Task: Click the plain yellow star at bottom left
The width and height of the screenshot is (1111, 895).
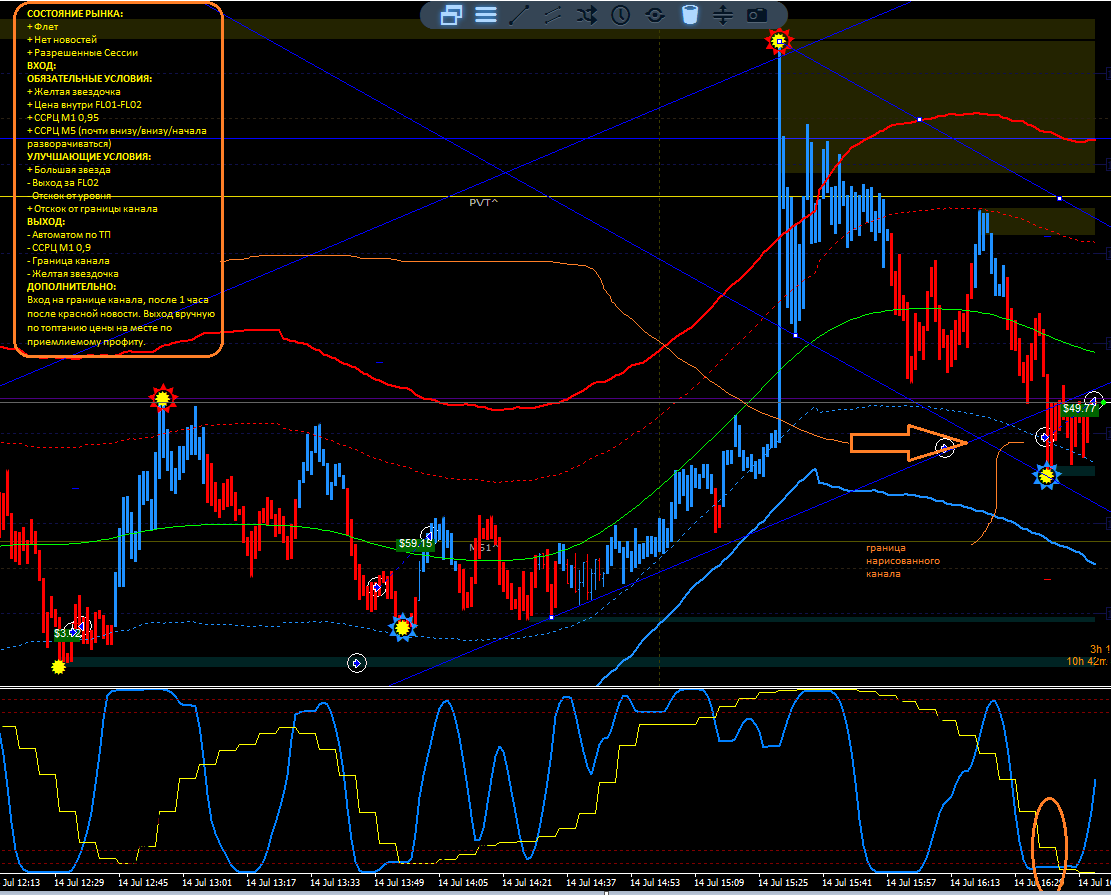Action: (58, 667)
